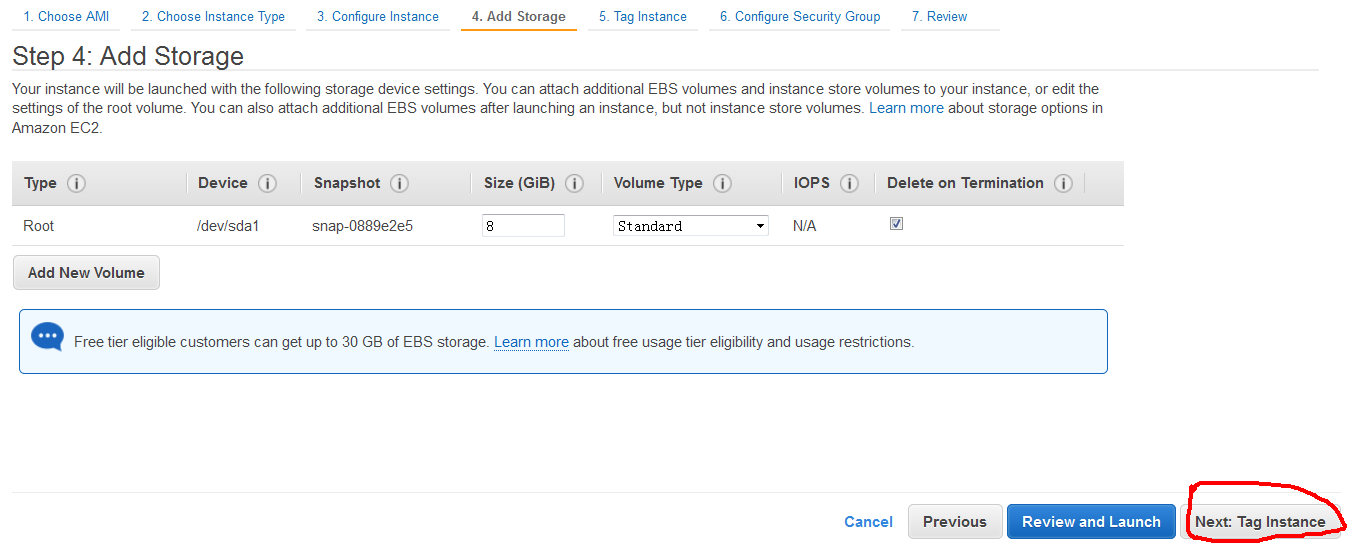Open the Standard volume type dropdown
1353x549 pixels.
point(691,226)
